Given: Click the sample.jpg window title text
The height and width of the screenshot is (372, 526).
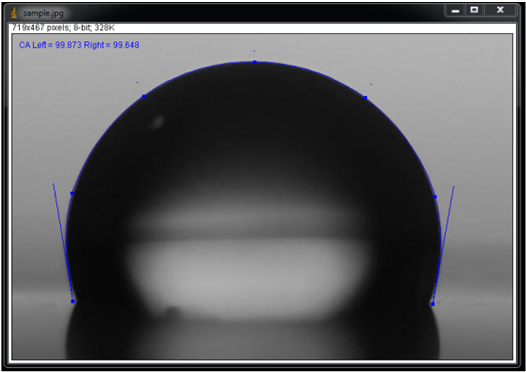Looking at the screenshot, I should point(43,13).
